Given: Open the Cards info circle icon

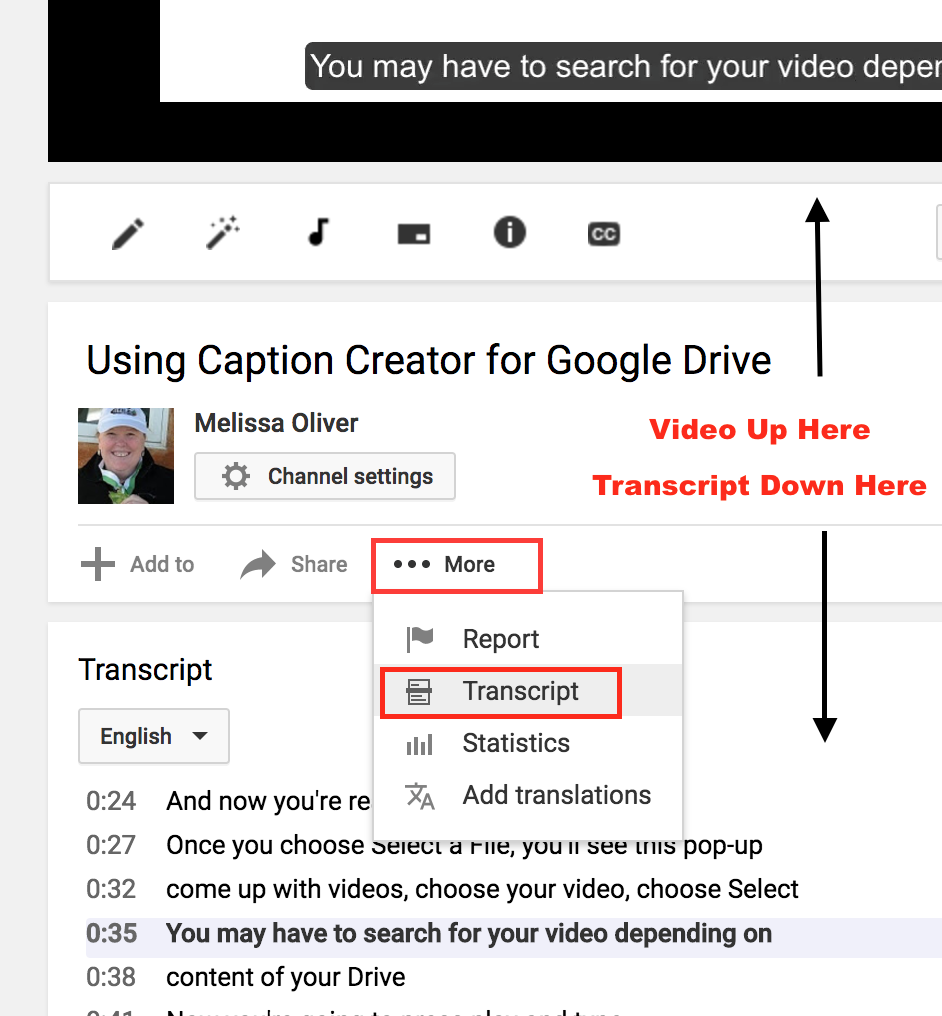Looking at the screenshot, I should [x=510, y=233].
